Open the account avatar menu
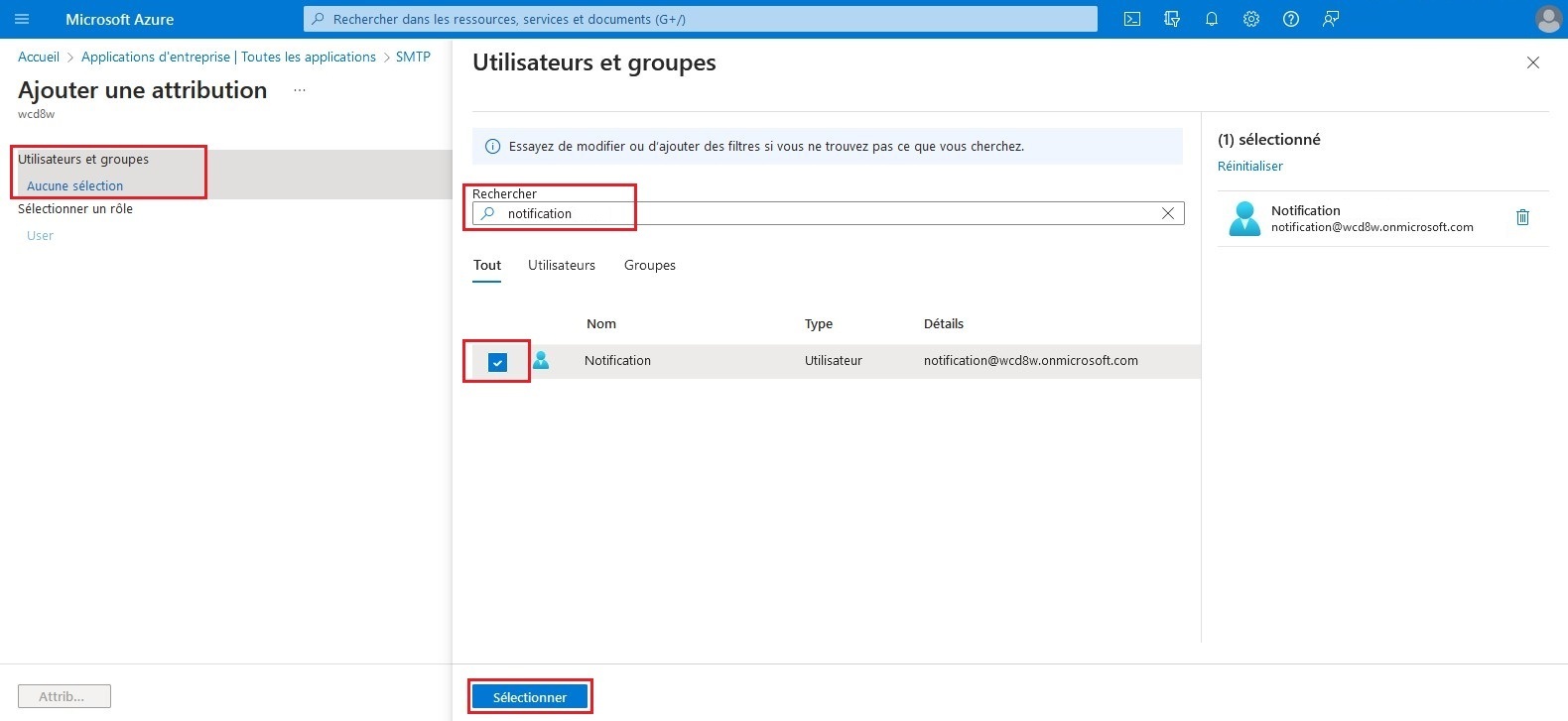The width and height of the screenshot is (1568, 721). pyautogui.click(x=1548, y=19)
